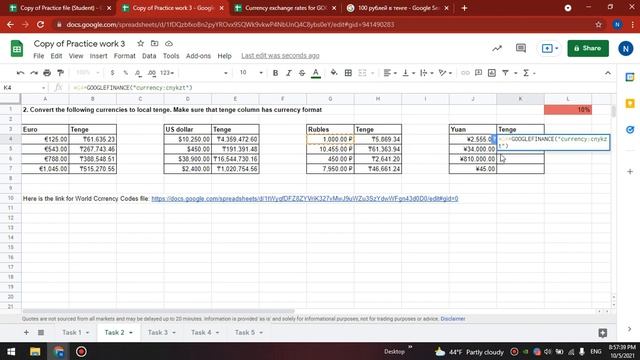Screen dimensions: 640x360
Task: Open the Insert menu
Action: tap(98, 56)
